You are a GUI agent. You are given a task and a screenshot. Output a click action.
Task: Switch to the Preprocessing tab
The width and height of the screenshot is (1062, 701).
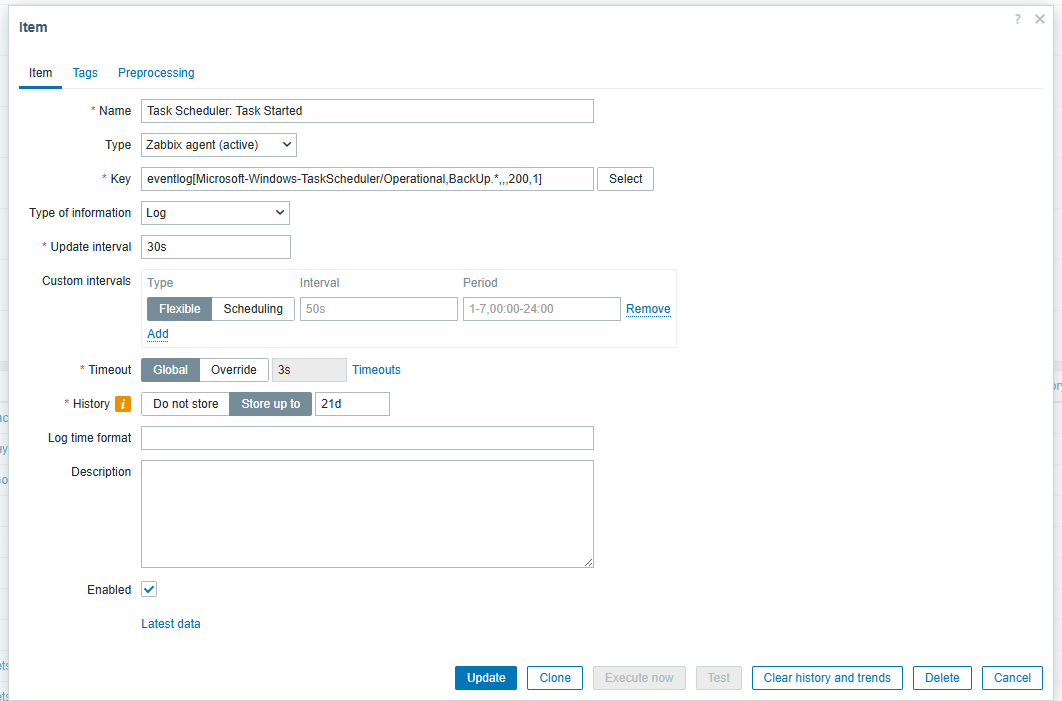156,72
